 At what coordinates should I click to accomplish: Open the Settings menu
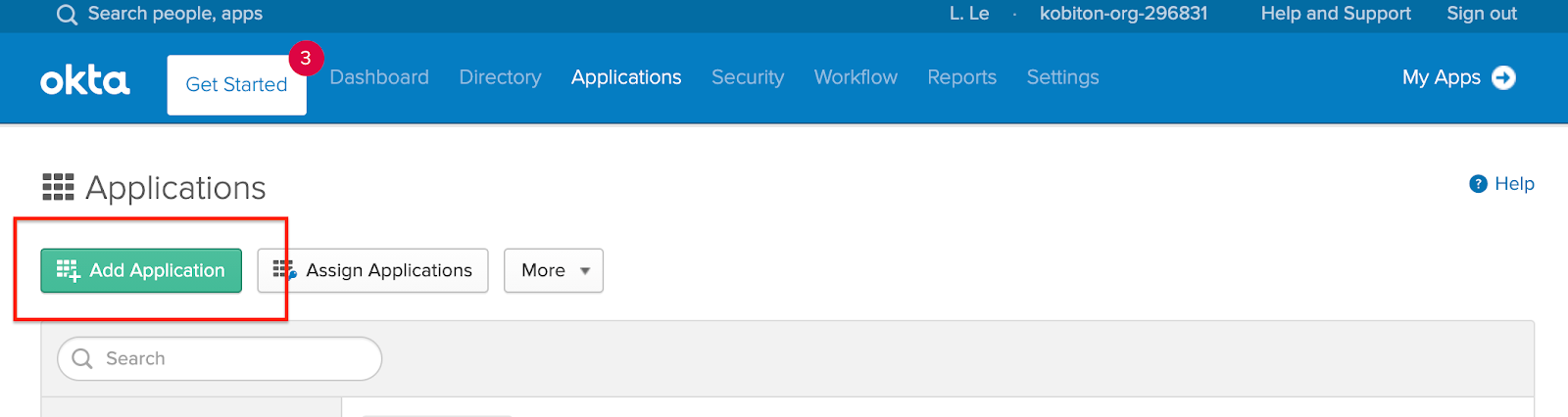coord(1062,77)
